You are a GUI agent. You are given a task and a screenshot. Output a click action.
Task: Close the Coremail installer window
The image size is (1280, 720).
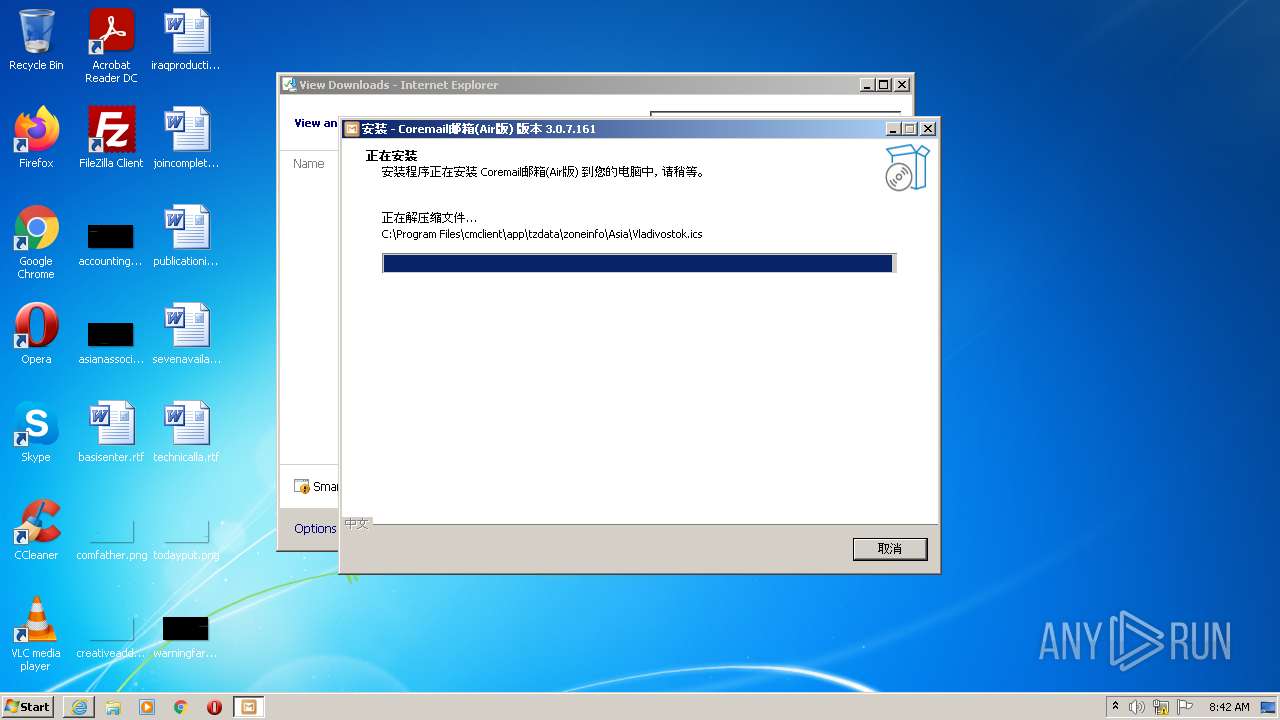[928, 129]
